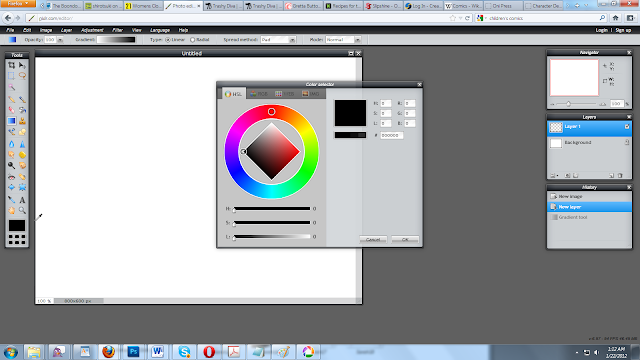The width and height of the screenshot is (640, 360).
Task: Select the Color Replace tool
Action: point(11,132)
